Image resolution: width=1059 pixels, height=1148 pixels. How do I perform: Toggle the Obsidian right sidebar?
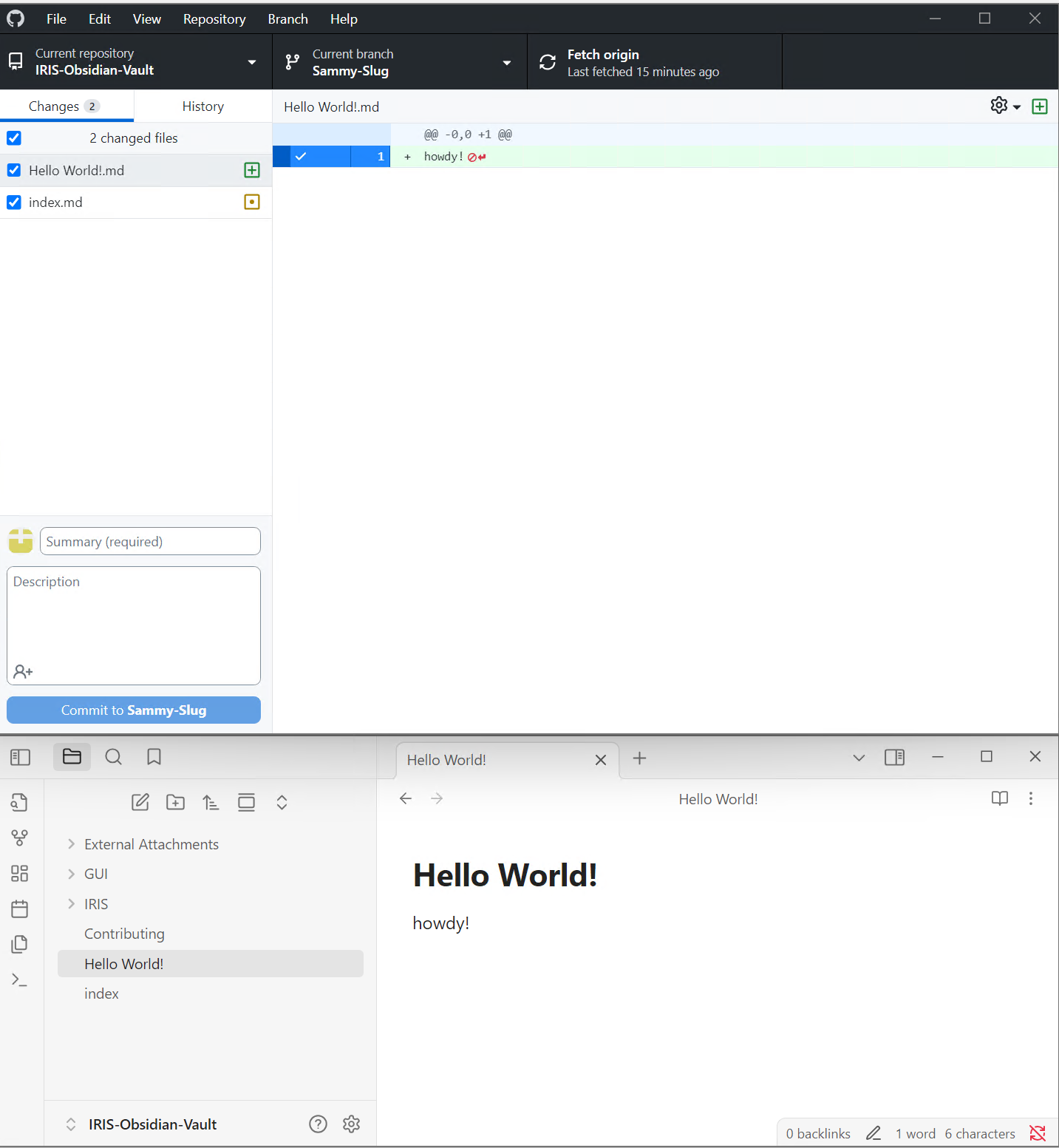click(894, 758)
